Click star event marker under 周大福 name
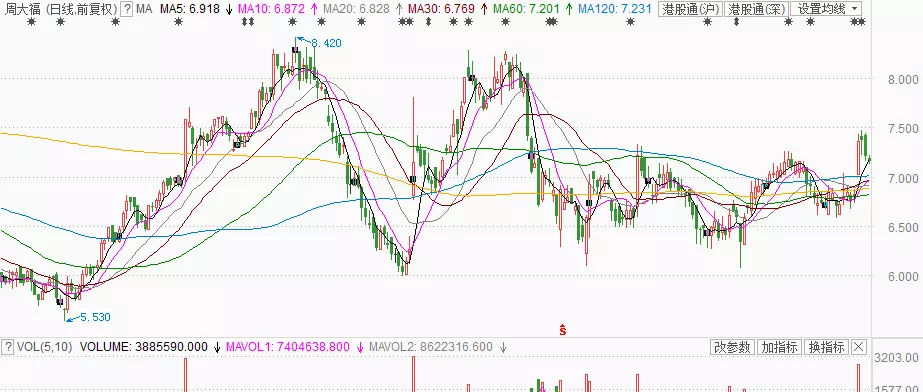Viewport: 923px width, 392px height. 32,22
